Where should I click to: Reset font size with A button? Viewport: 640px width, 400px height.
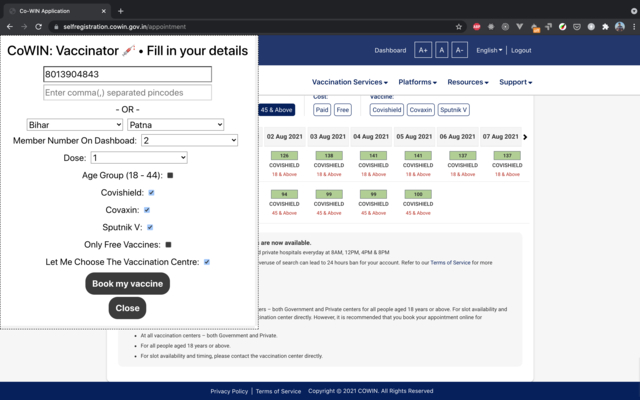tap(442, 50)
